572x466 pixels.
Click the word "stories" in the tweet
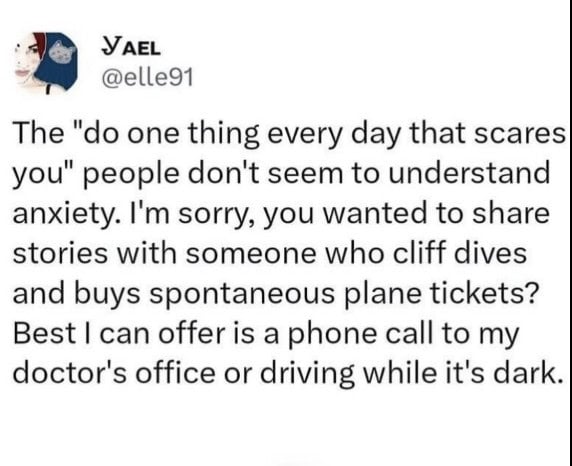coord(60,253)
